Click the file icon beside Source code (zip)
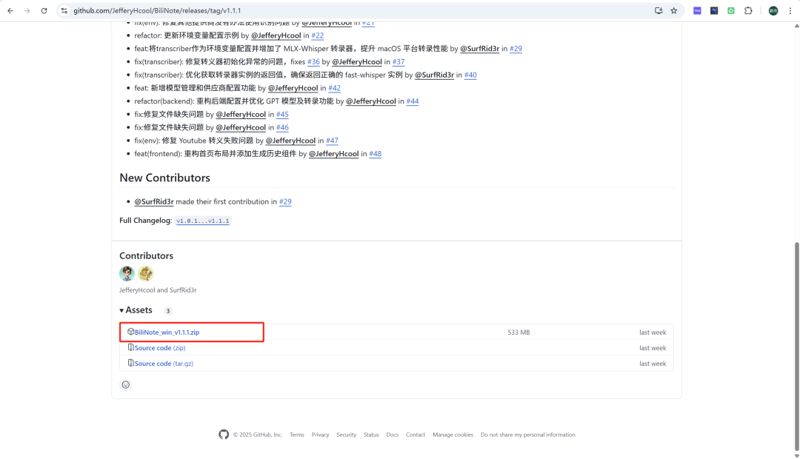This screenshot has height=459, width=800. [x=131, y=347]
